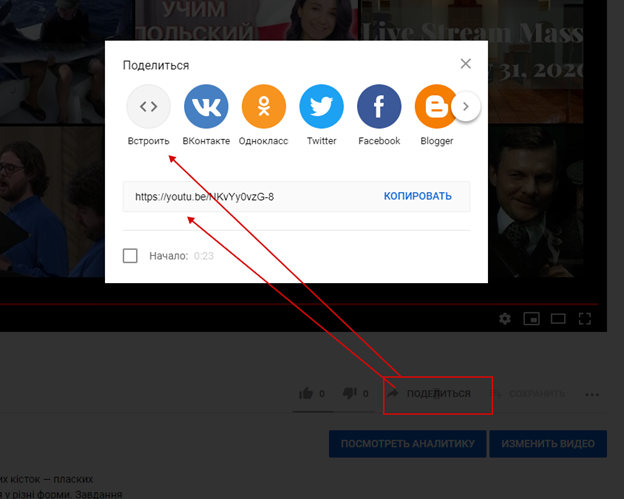Image resolution: width=624 pixels, height=499 pixels.
Task: Click the 0:23 start time value
Action: pos(203,256)
